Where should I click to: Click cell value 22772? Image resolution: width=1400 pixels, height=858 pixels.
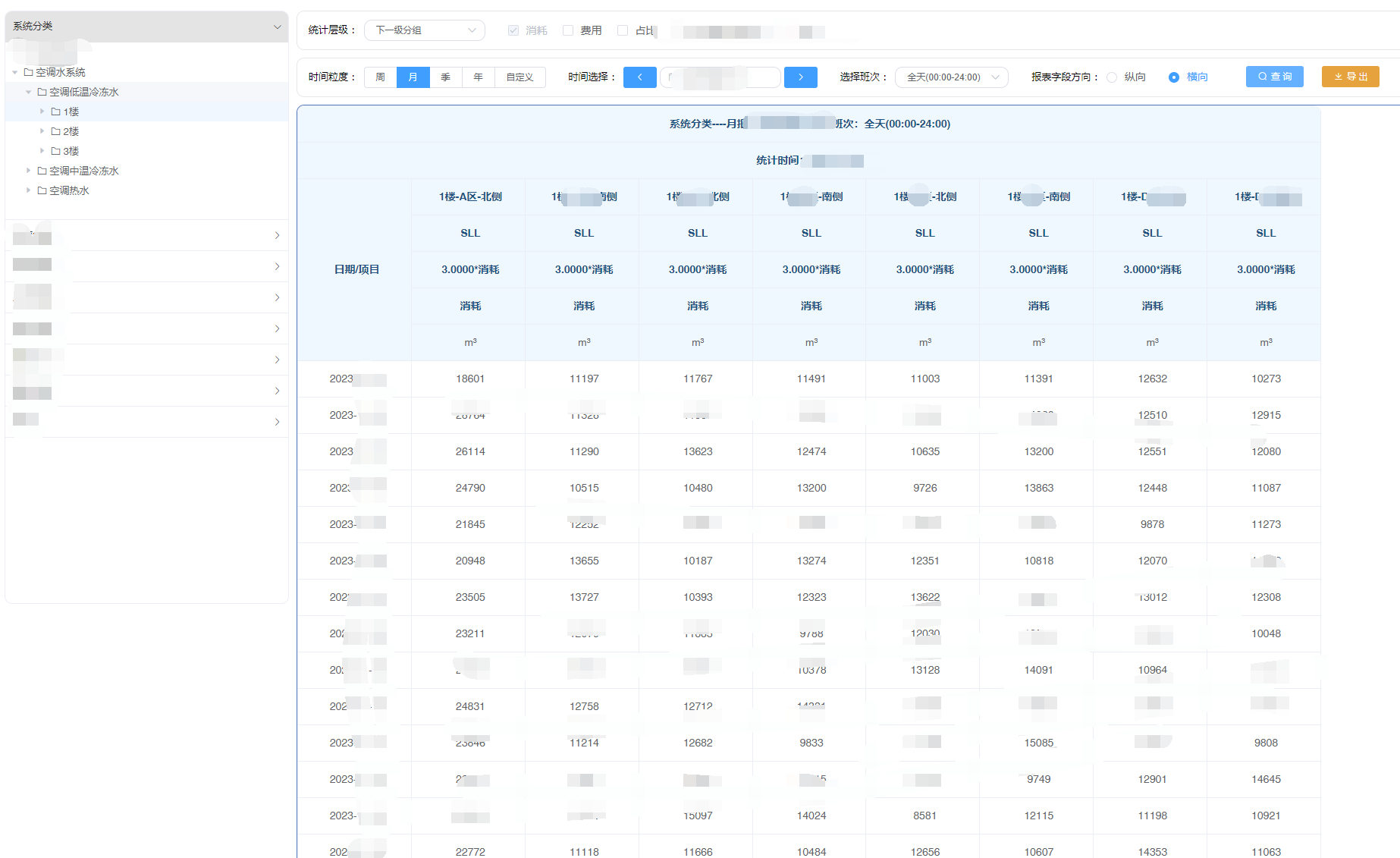click(x=470, y=852)
